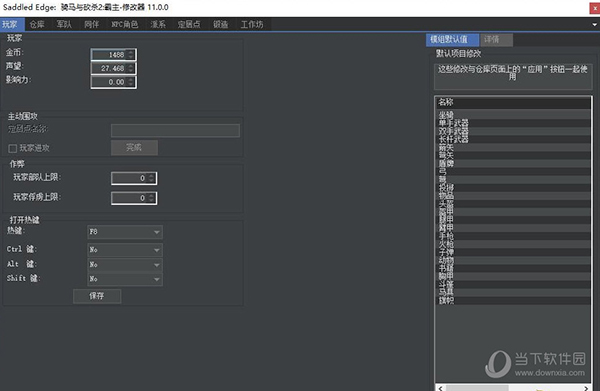Go to the 派系 tab

pyautogui.click(x=158, y=24)
